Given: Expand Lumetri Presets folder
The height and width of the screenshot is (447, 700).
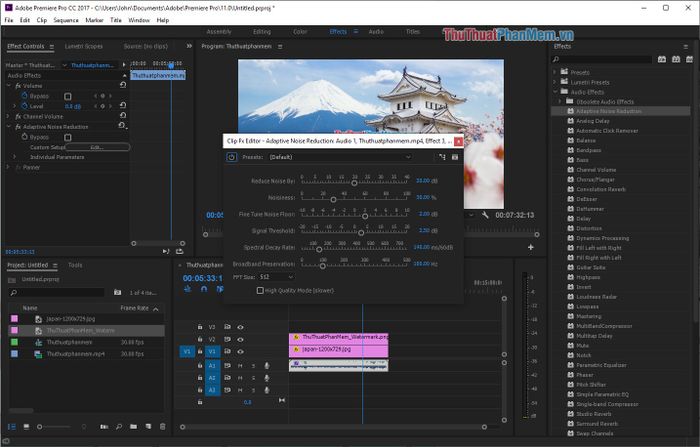Looking at the screenshot, I should 555,82.
